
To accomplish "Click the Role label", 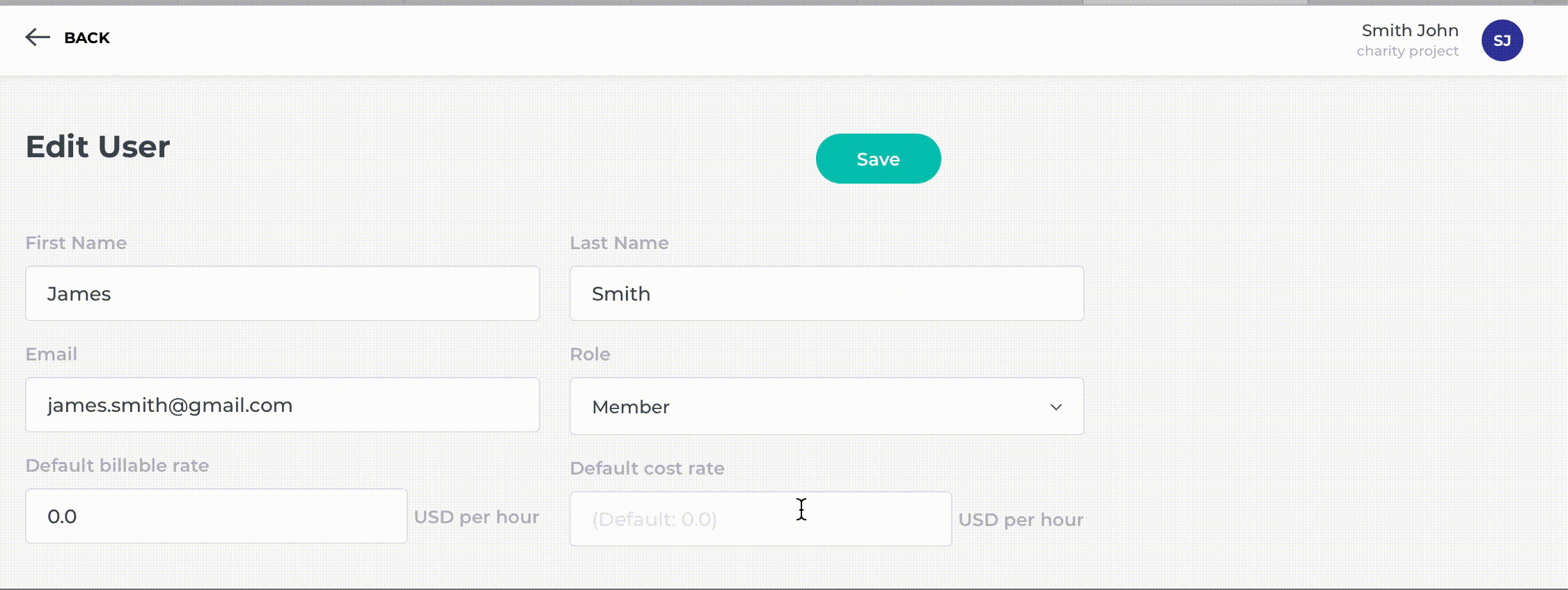I will point(590,354).
